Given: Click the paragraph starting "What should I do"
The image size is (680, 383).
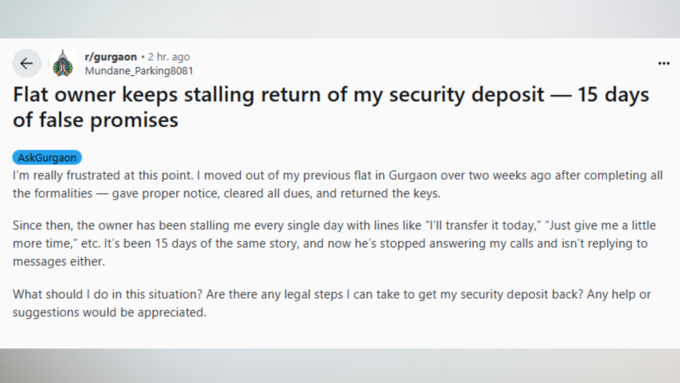Looking at the screenshot, I should click(x=332, y=303).
